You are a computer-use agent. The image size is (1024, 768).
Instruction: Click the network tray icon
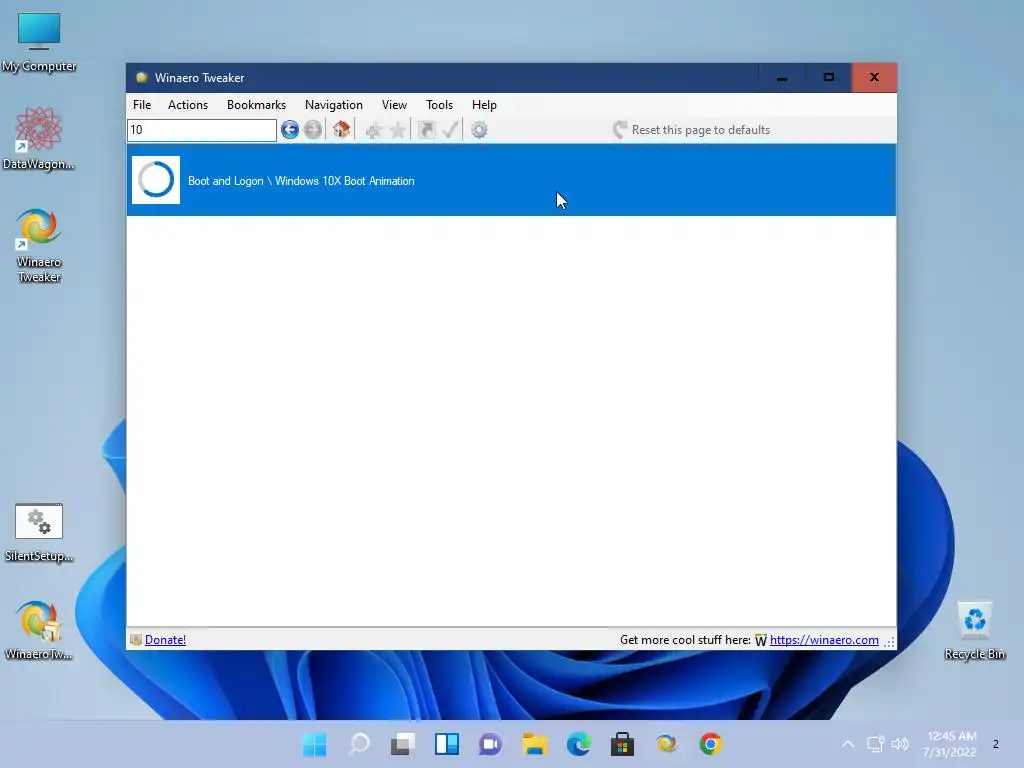pyautogui.click(x=875, y=744)
